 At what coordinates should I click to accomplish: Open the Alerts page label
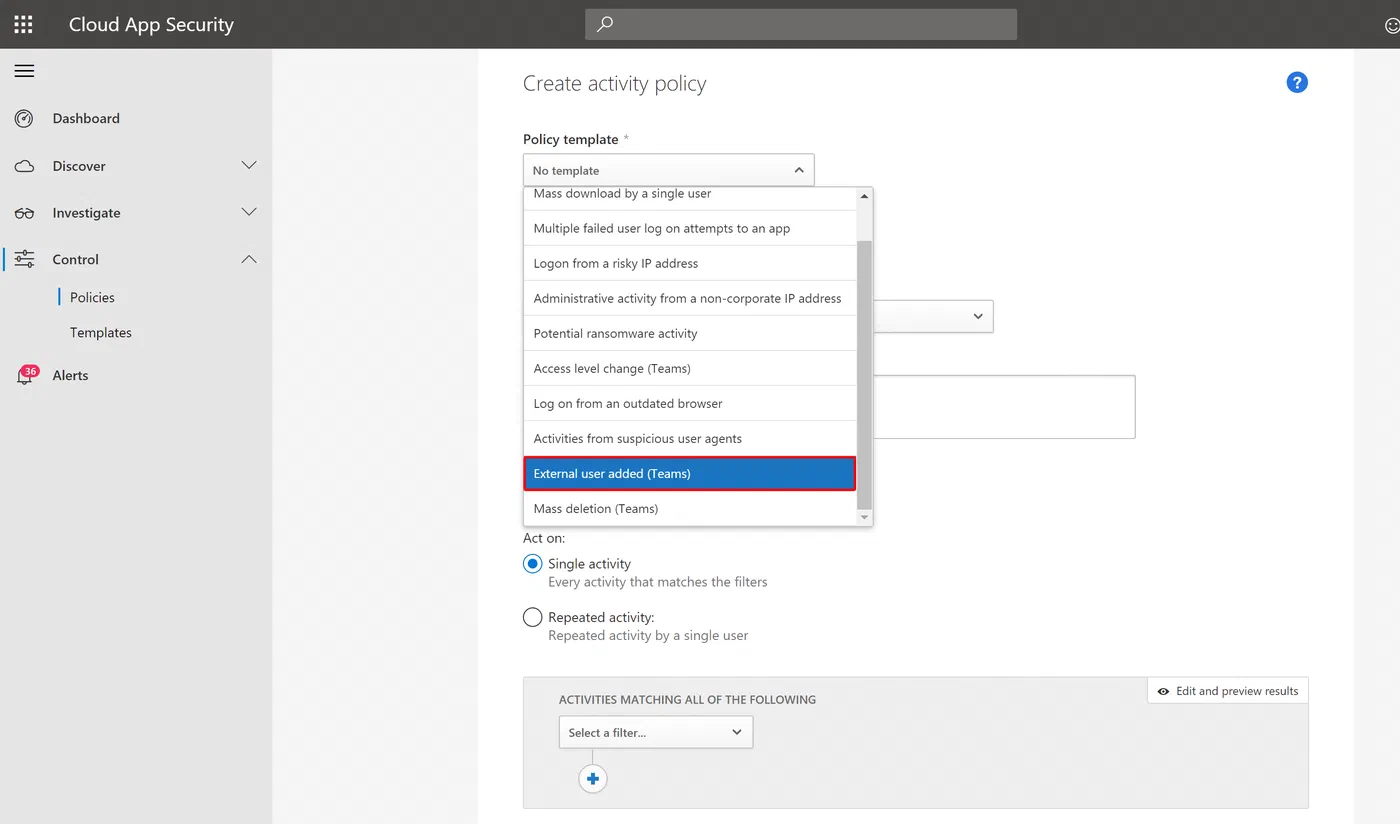click(x=70, y=375)
